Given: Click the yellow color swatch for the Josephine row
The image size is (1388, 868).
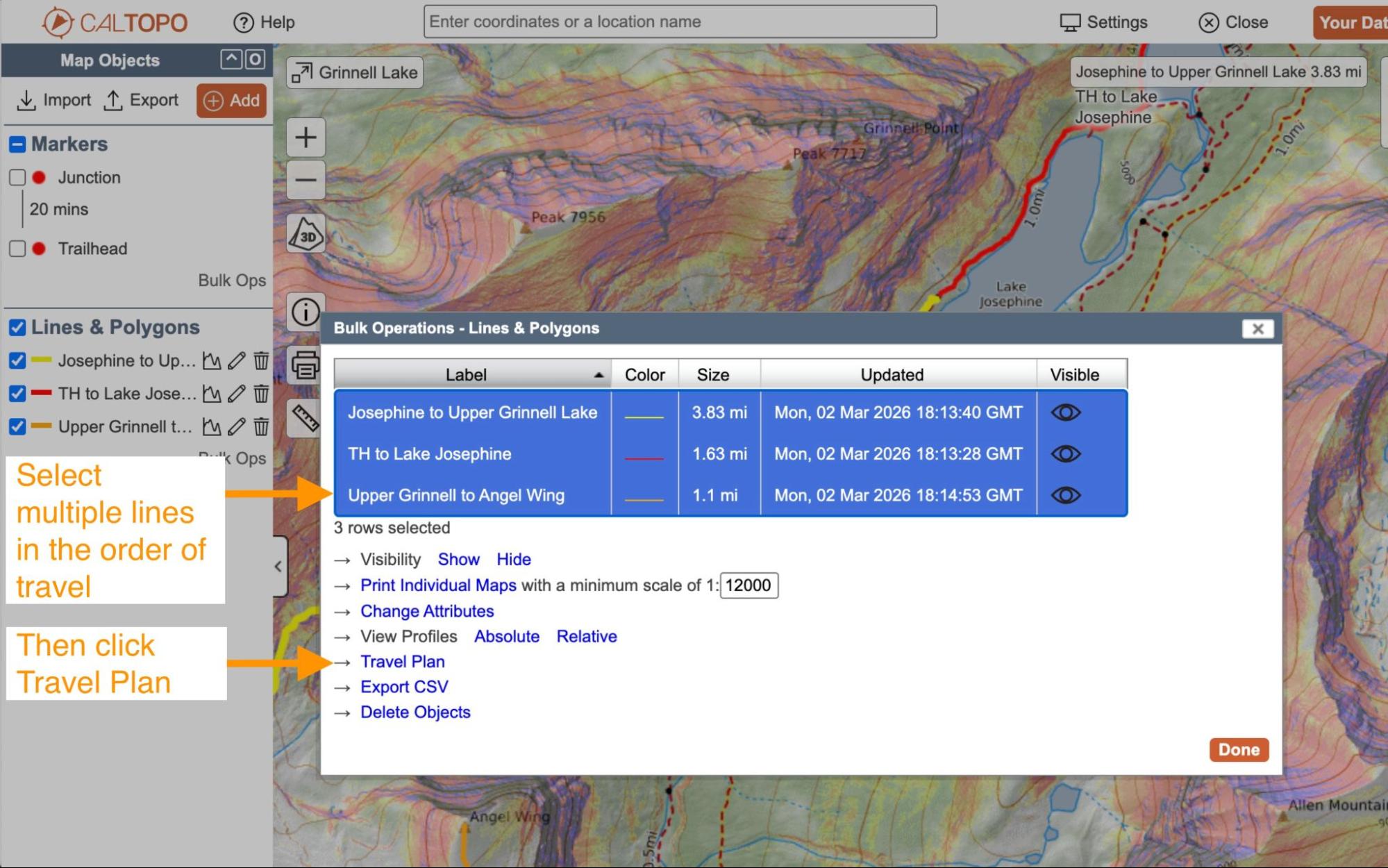Looking at the screenshot, I should point(644,417).
